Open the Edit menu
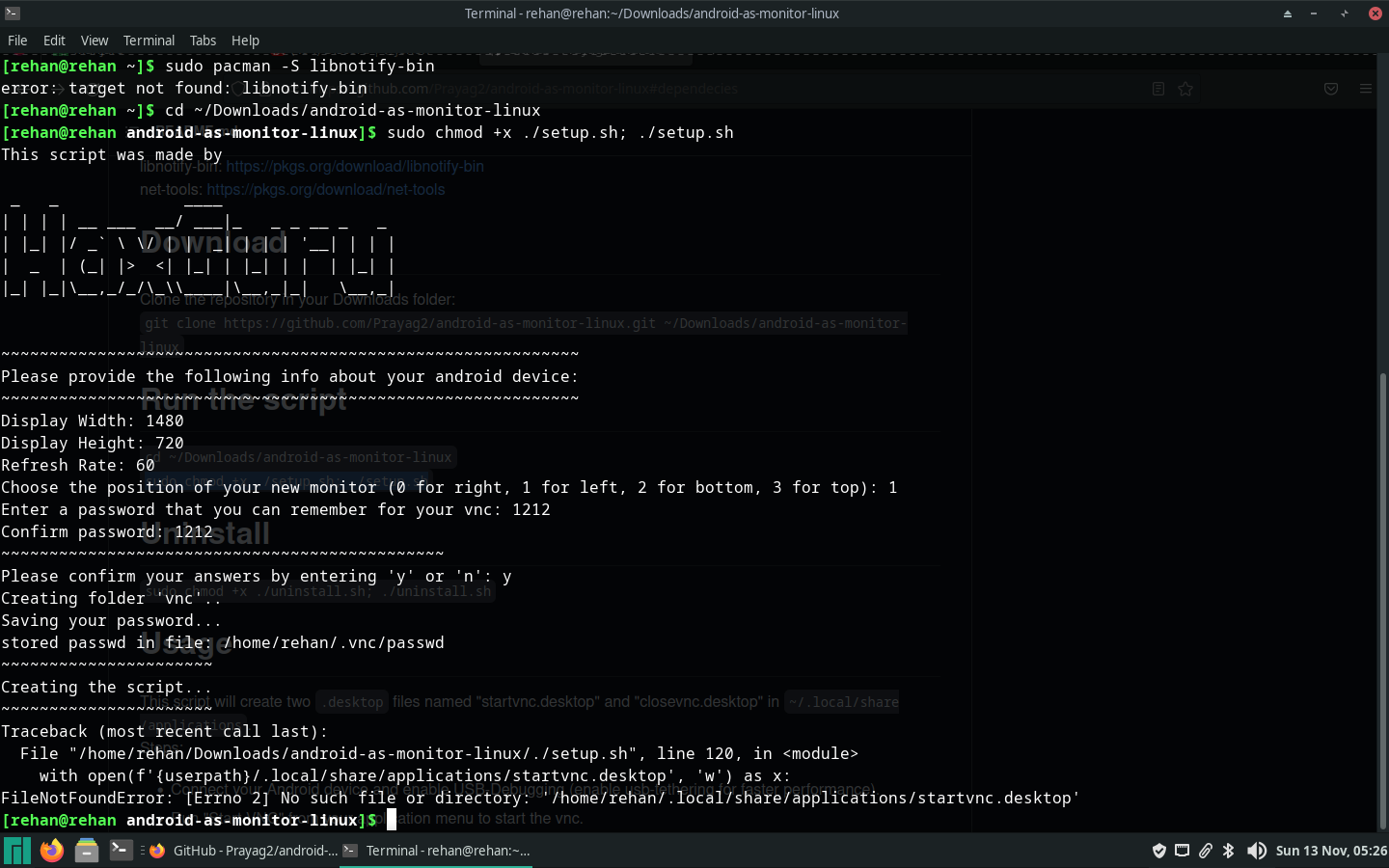Image resolution: width=1389 pixels, height=868 pixels. 54,41
